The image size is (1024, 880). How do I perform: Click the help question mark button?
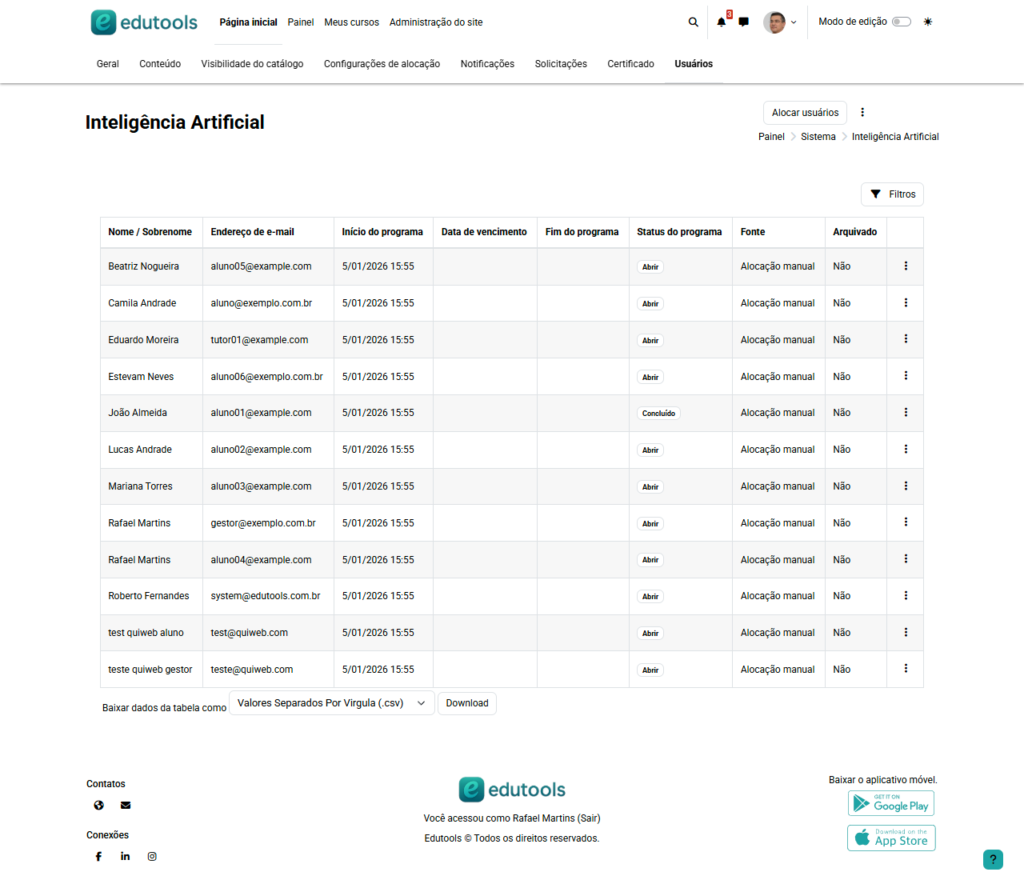(x=992, y=859)
